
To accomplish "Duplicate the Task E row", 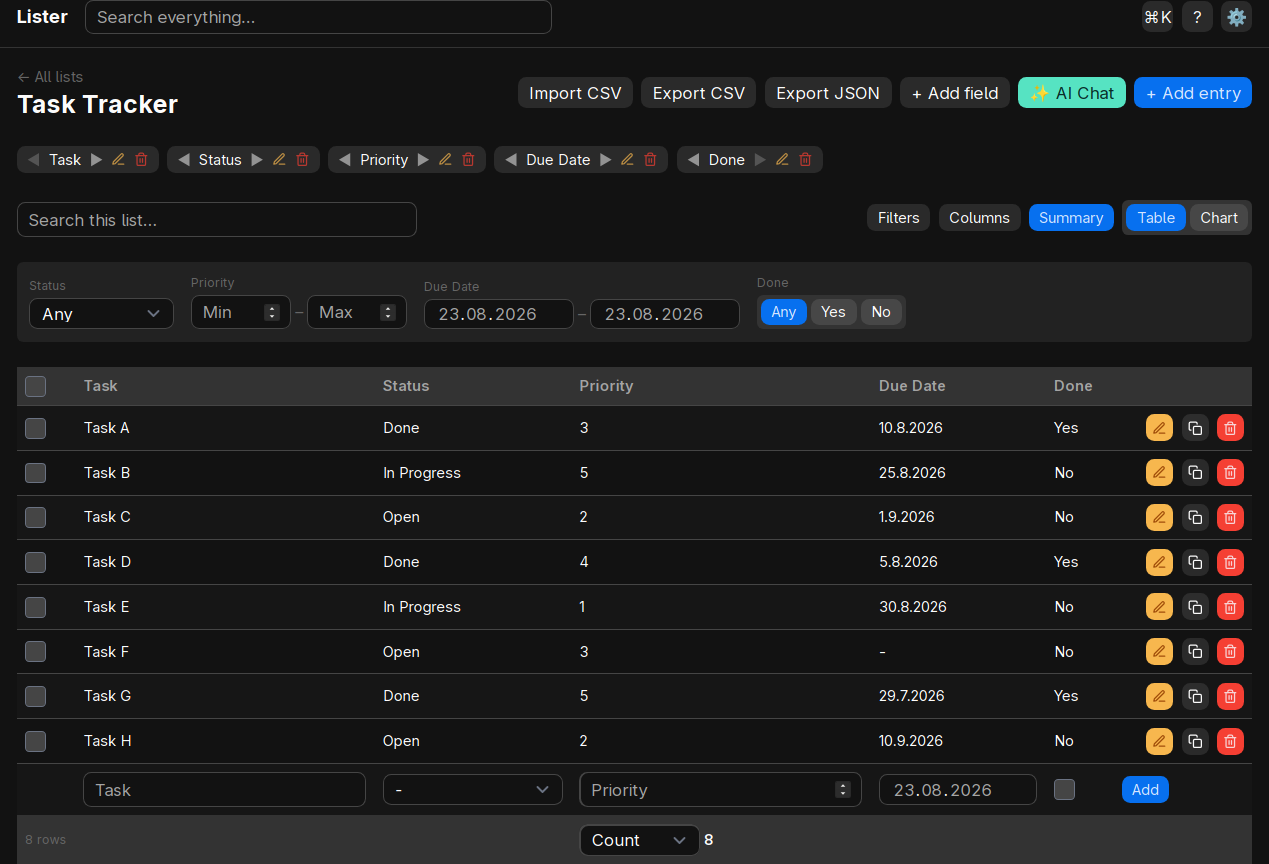I will pyautogui.click(x=1195, y=607).
